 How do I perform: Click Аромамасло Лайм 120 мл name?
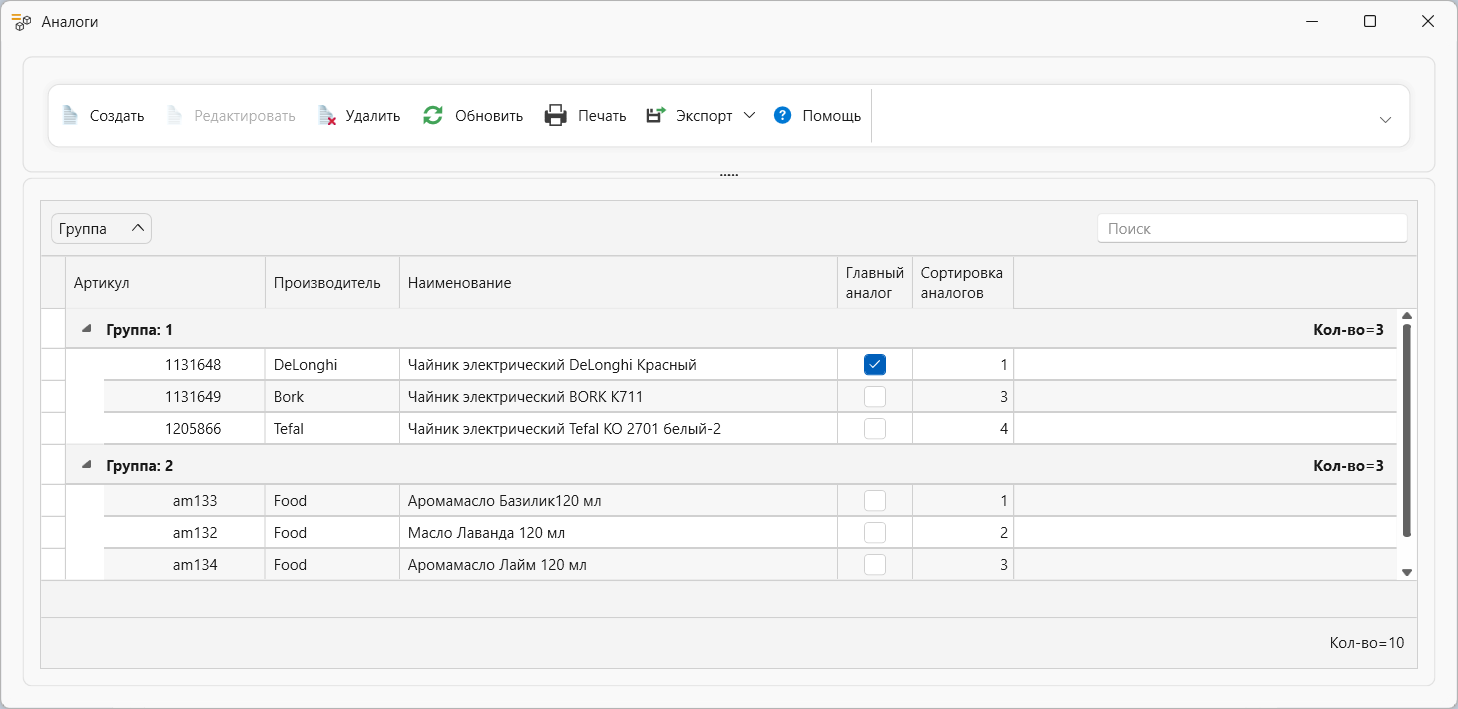(497, 565)
